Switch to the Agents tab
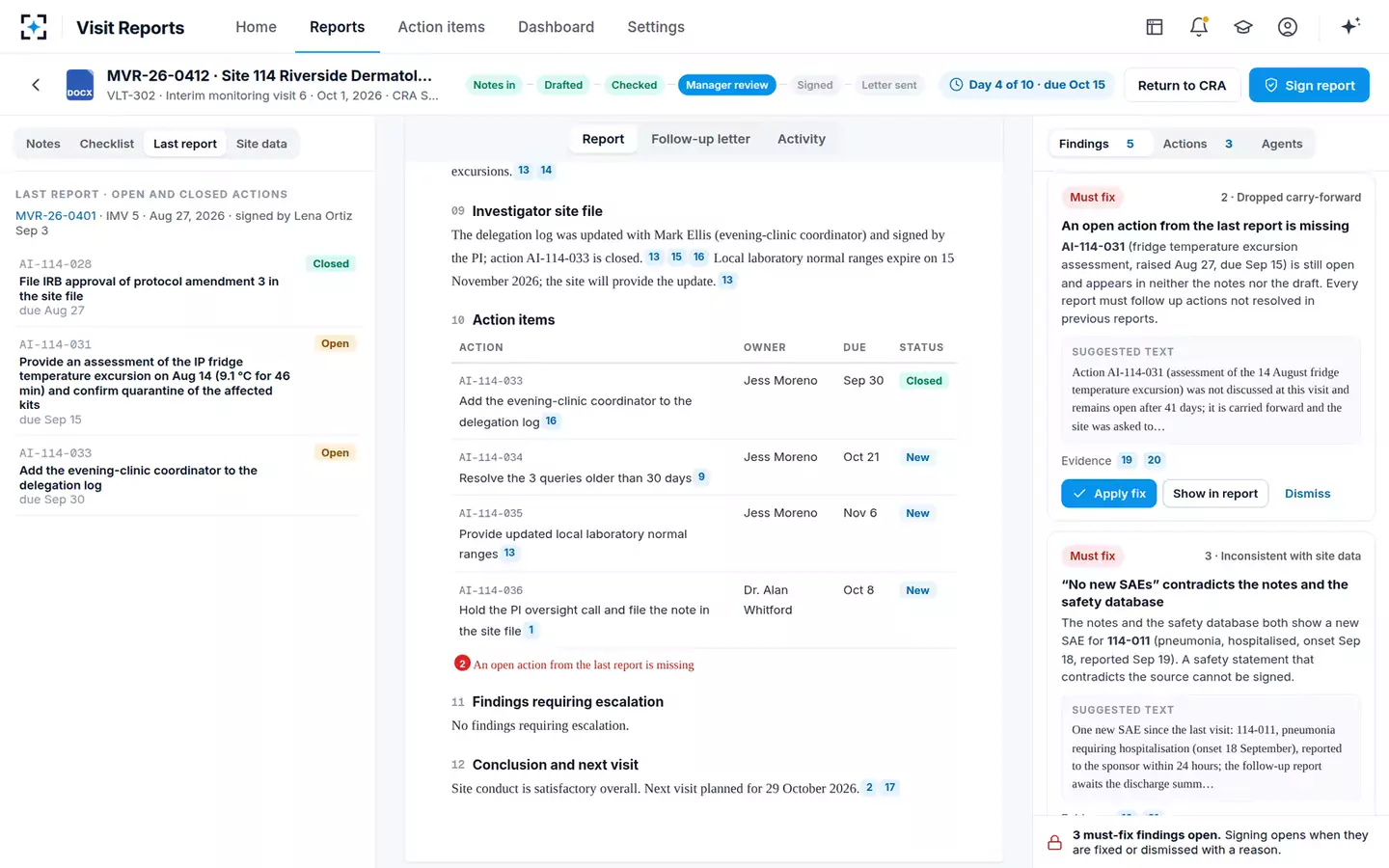The image size is (1389, 868). coord(1282,144)
